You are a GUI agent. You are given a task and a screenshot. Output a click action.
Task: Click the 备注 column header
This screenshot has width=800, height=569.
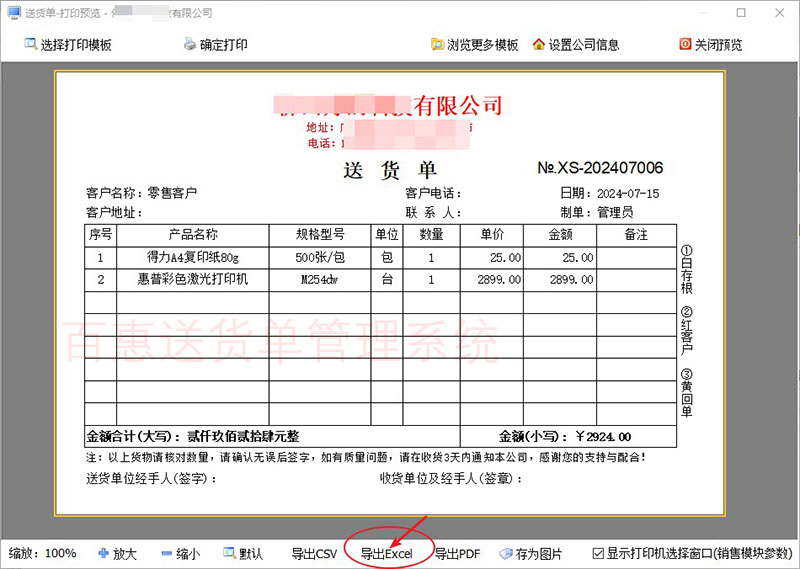[636, 235]
